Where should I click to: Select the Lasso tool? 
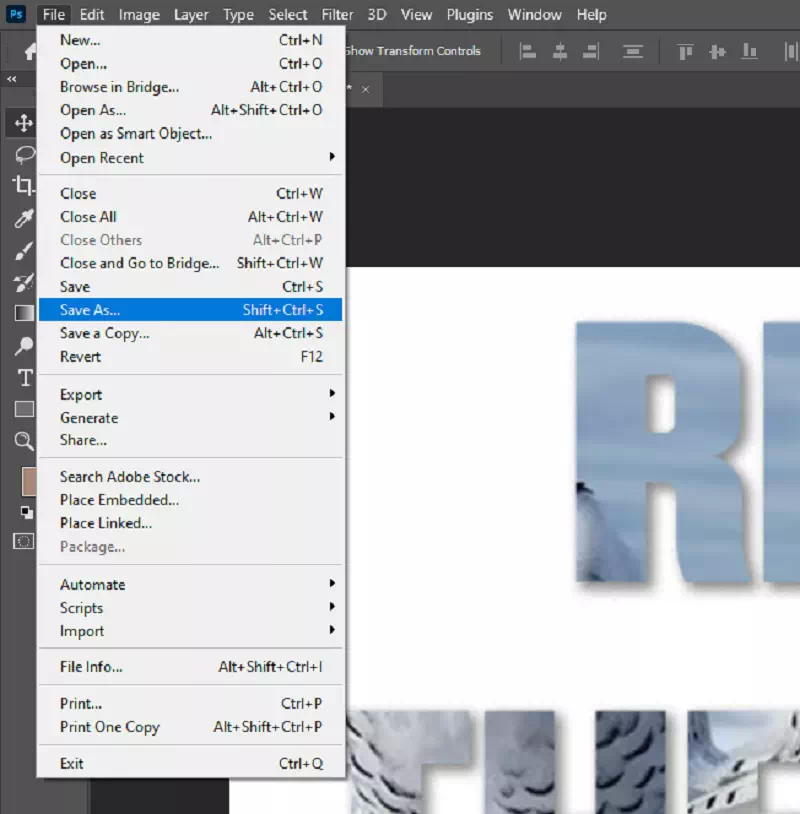tap(24, 154)
